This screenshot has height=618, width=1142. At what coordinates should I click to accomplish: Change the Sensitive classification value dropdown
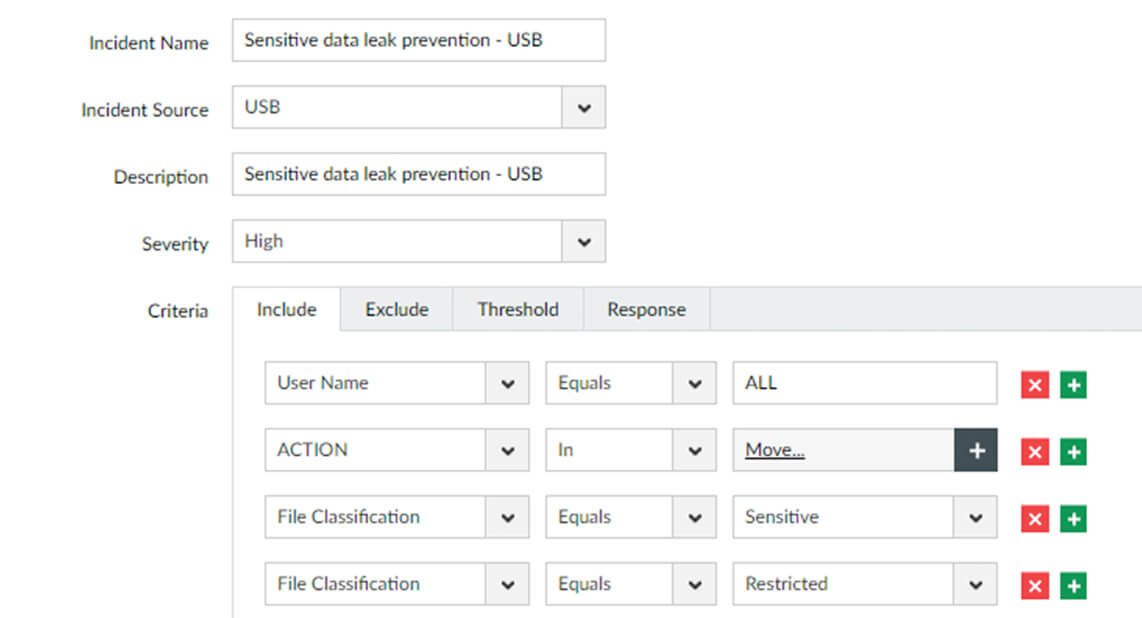pyautogui.click(x=975, y=518)
